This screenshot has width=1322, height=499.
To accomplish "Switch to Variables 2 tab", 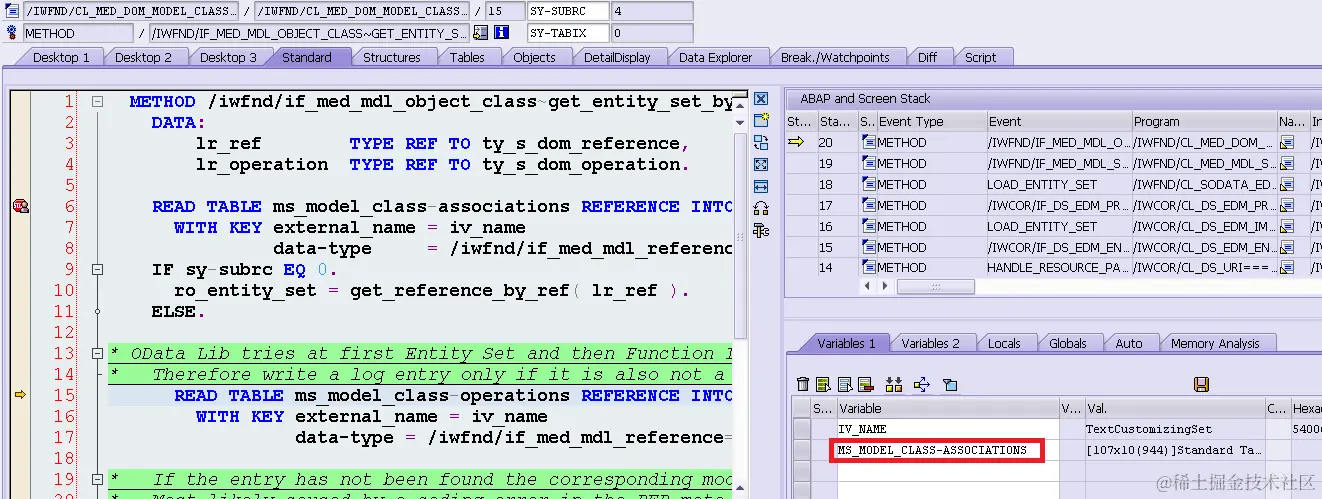I will pos(930,343).
